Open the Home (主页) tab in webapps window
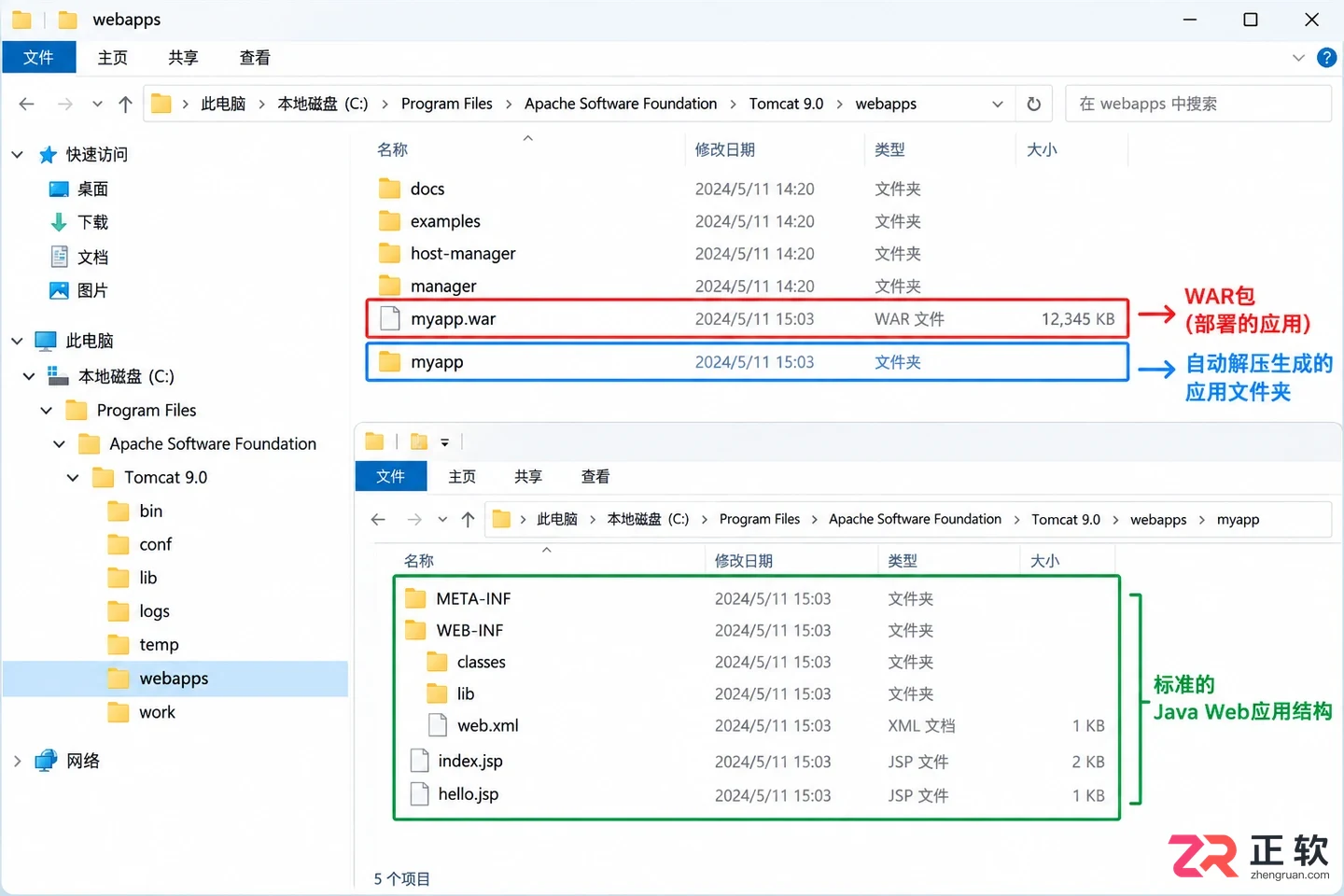Screen dimensions: 1344x896 point(113,58)
